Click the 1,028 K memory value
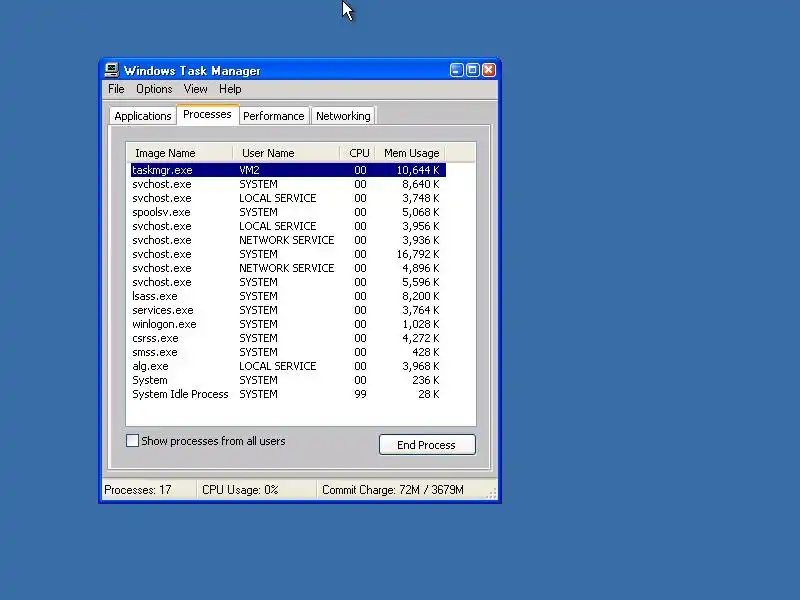 pos(420,324)
